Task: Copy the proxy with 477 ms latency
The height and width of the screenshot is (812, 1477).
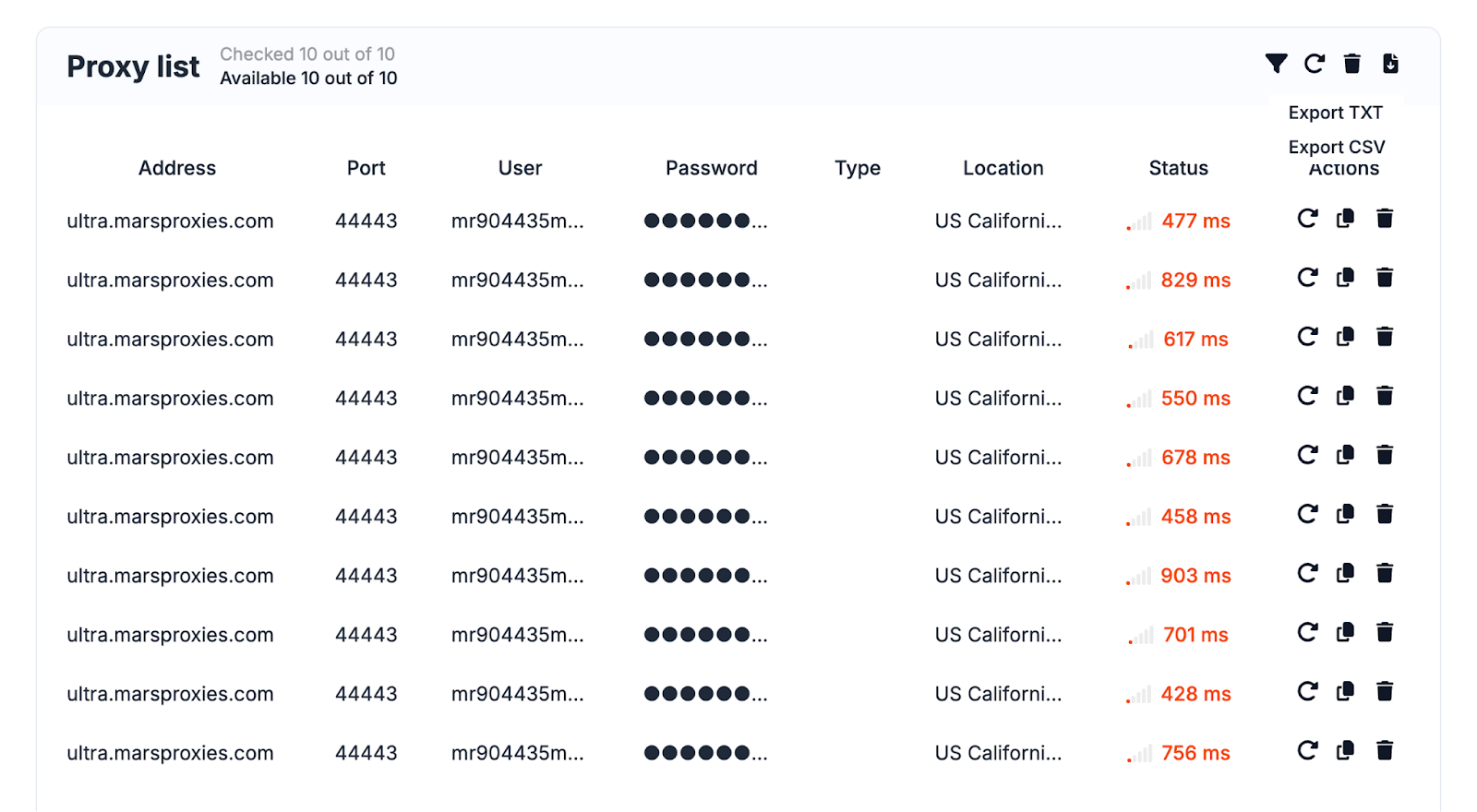Action: (1346, 219)
